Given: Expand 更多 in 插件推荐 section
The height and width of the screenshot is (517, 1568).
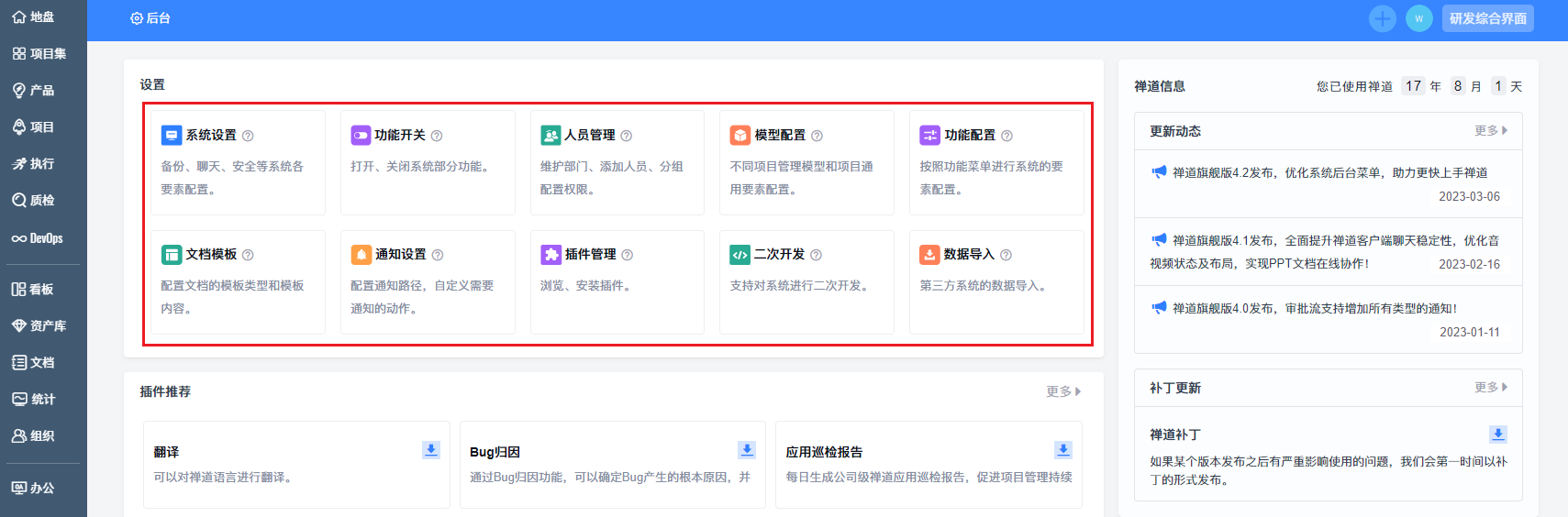Looking at the screenshot, I should click(1063, 391).
